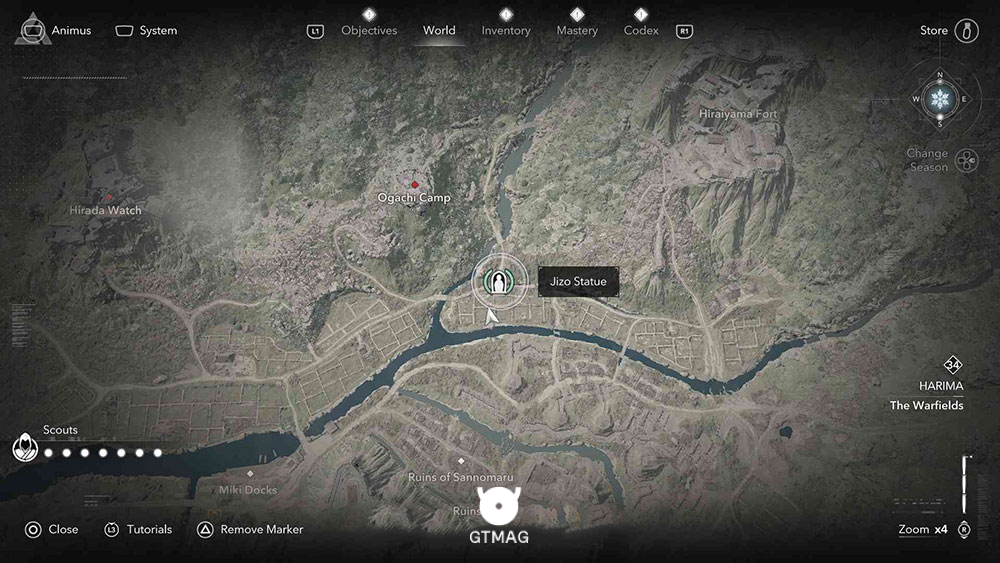This screenshot has height=563, width=1000.
Task: Click the Objectives notification diamond
Action: [369, 14]
